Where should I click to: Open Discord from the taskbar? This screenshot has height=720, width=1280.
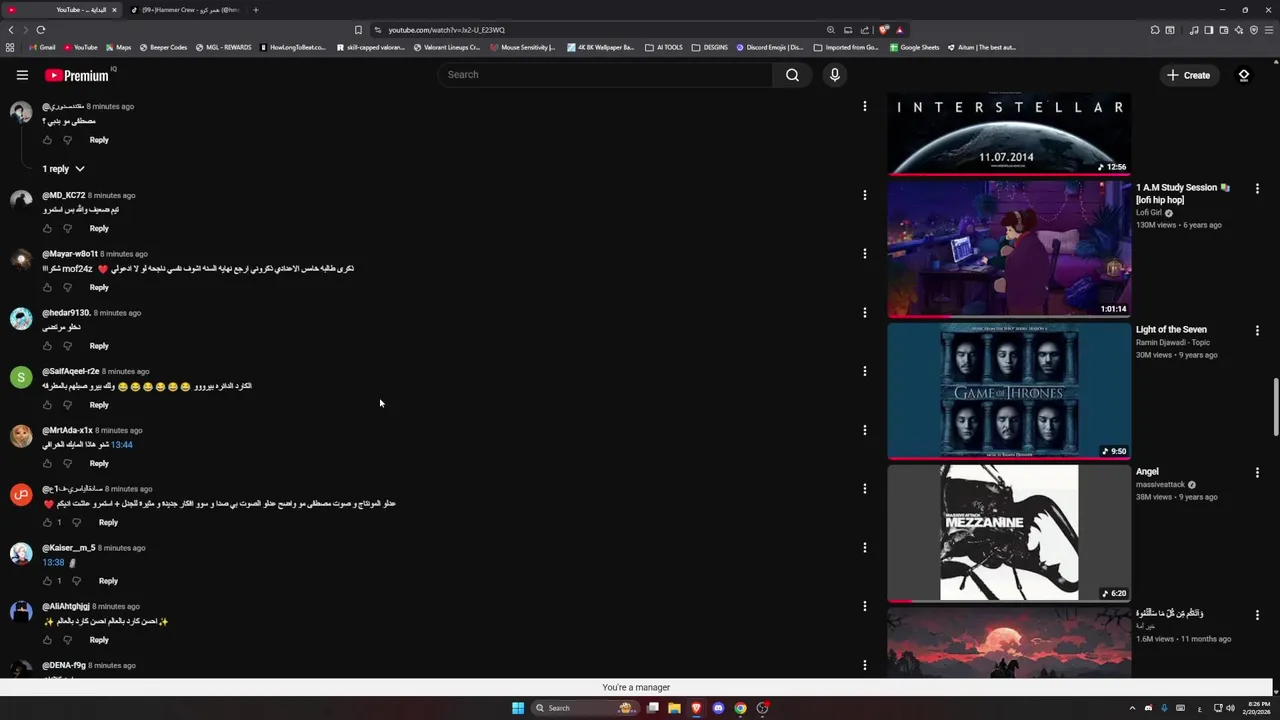click(718, 708)
